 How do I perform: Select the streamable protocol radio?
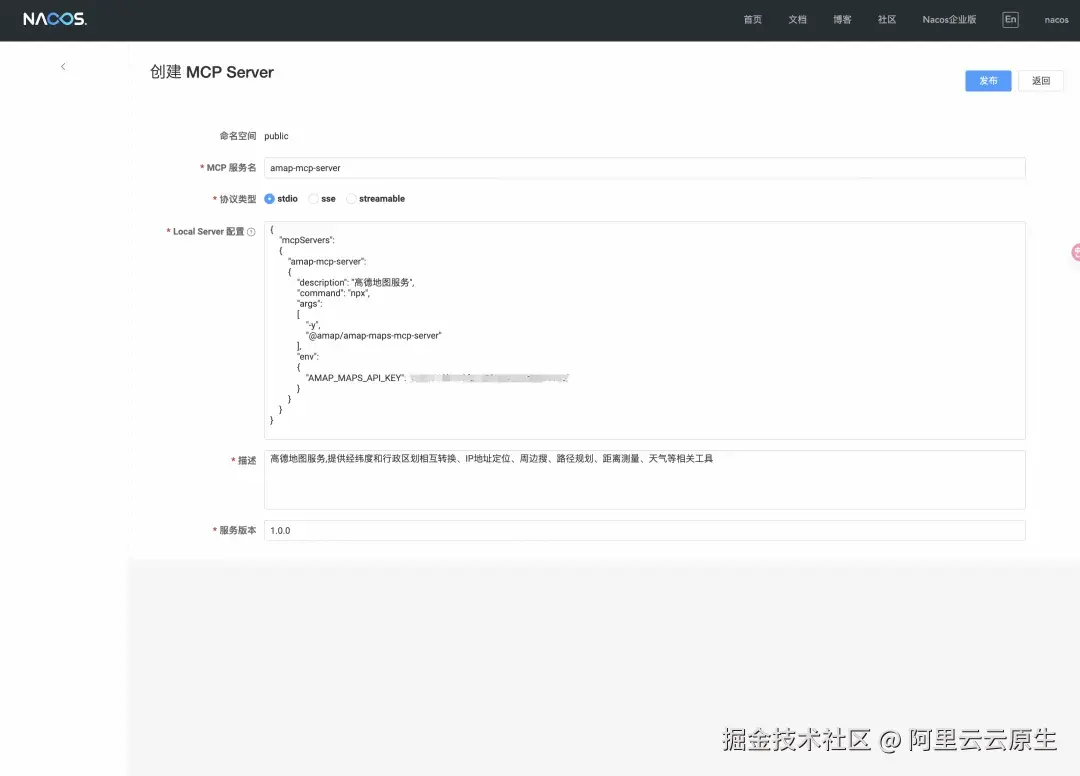coord(351,199)
